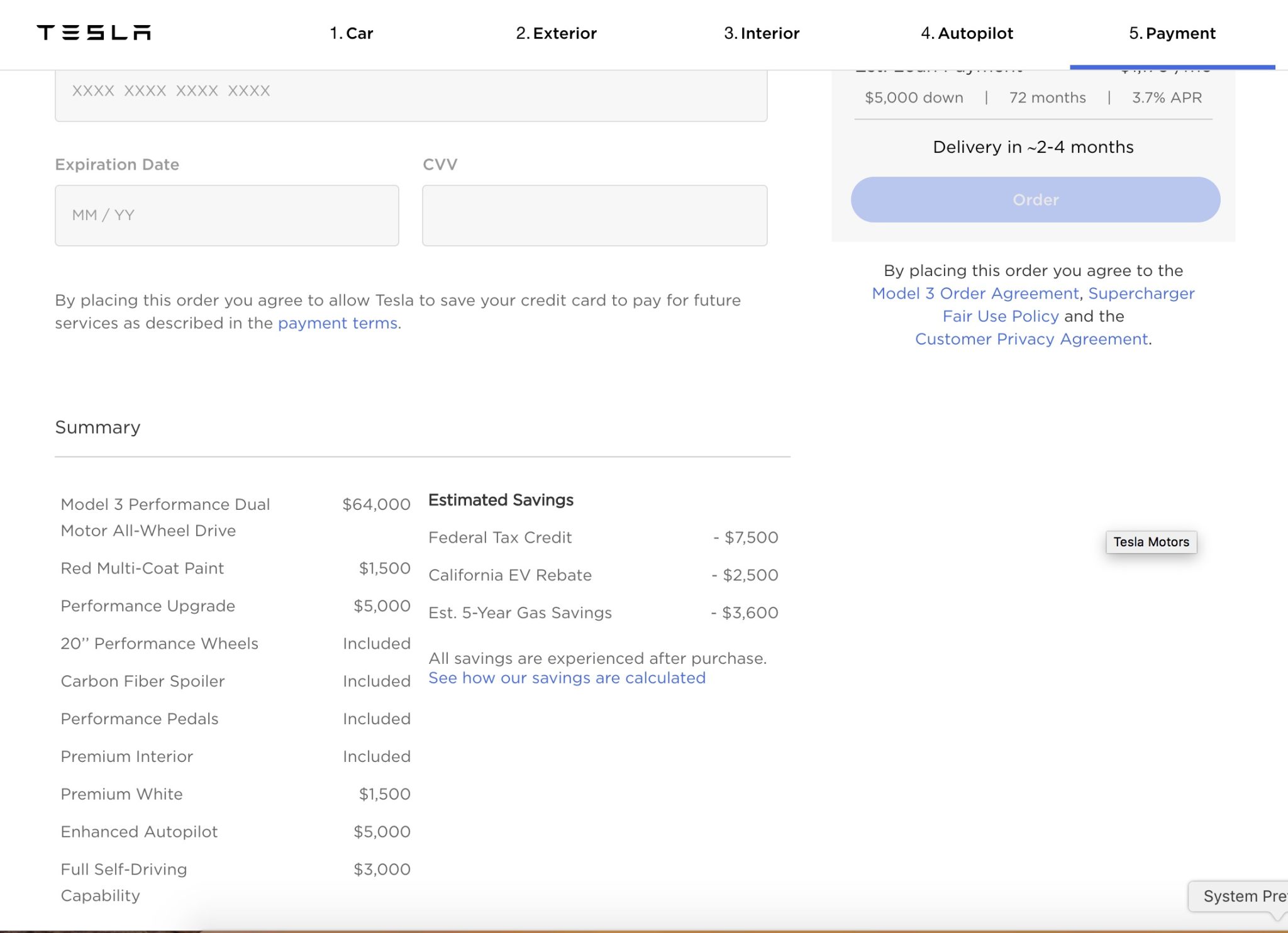Screen dimensions: 1288x933
Task: Open Model 3 Order Agreement link
Action: [x=975, y=294]
